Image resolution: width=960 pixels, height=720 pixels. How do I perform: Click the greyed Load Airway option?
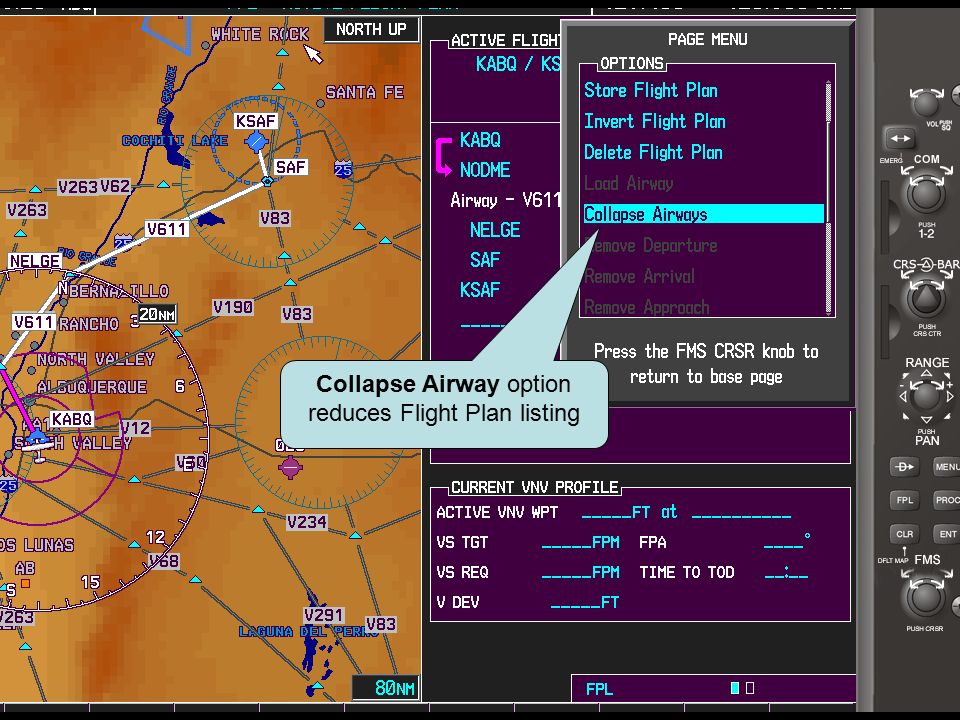tap(628, 183)
